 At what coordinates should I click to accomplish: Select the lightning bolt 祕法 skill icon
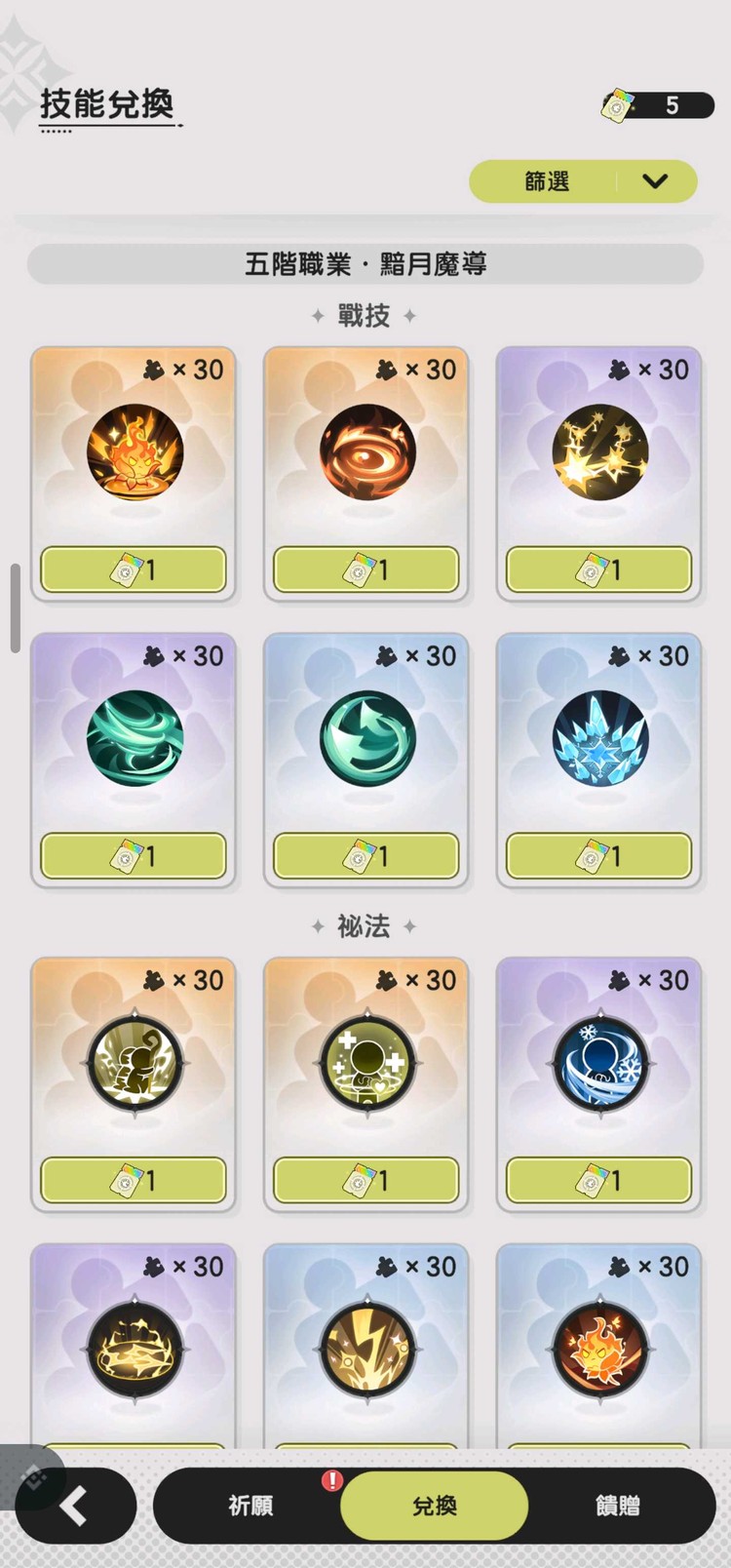pyautogui.click(x=367, y=1349)
